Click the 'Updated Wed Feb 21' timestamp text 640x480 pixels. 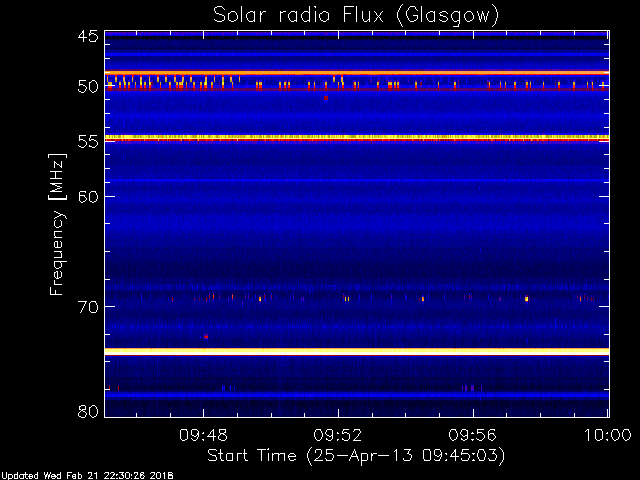pos(87,476)
